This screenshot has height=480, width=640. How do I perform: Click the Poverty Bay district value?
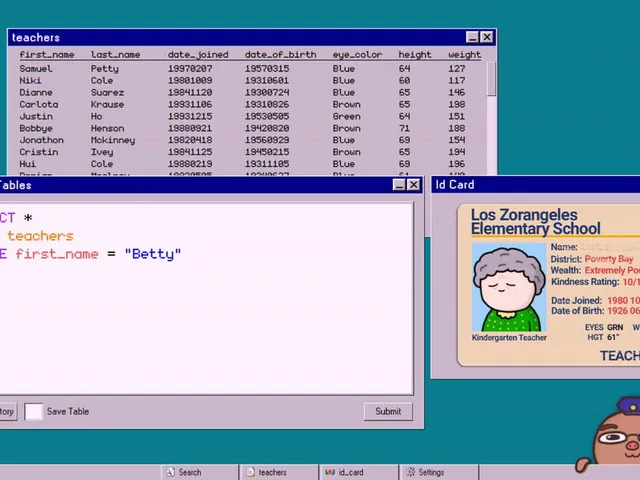tap(609, 259)
